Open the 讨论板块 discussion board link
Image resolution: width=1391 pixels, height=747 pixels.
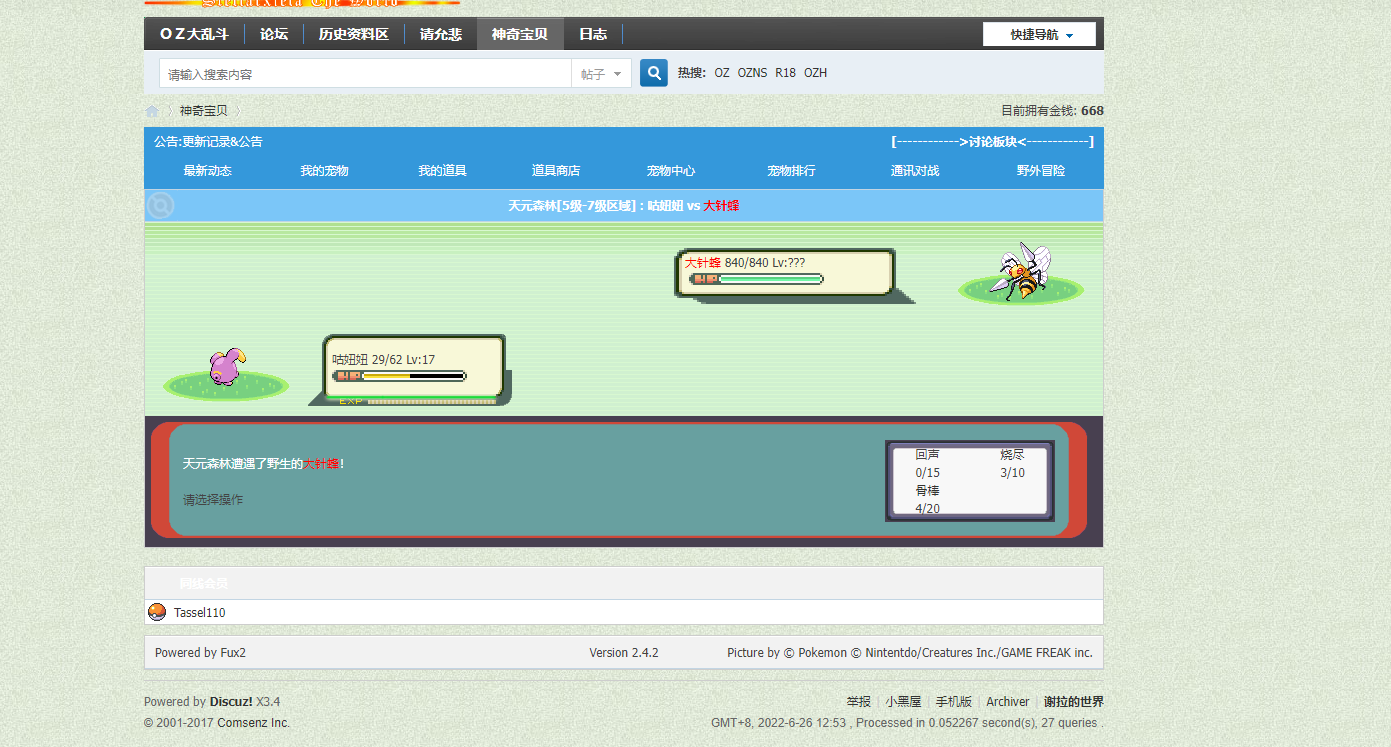coord(992,142)
